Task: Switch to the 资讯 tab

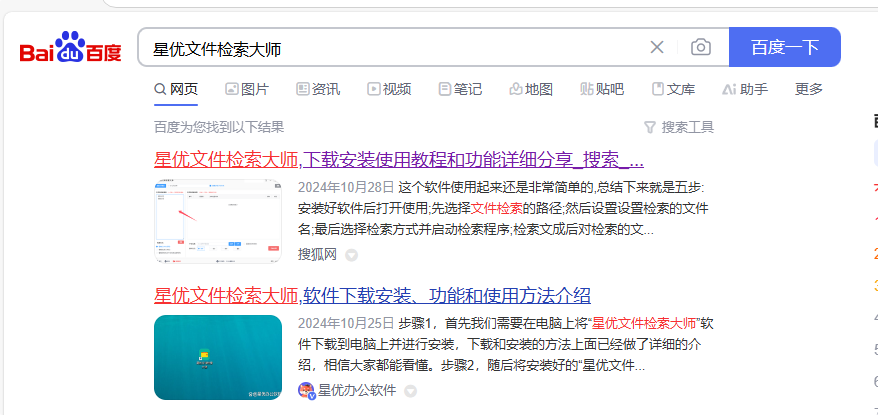Action: click(x=318, y=89)
